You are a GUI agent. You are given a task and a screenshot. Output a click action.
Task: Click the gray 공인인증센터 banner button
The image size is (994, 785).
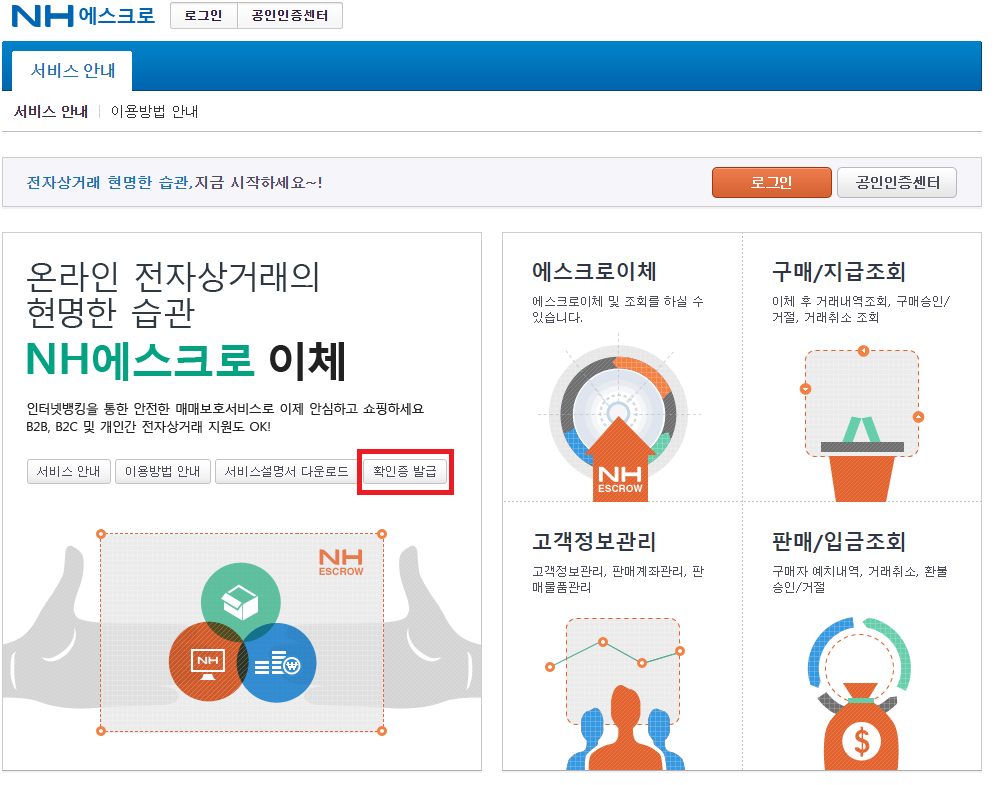pyautogui.click(x=897, y=183)
